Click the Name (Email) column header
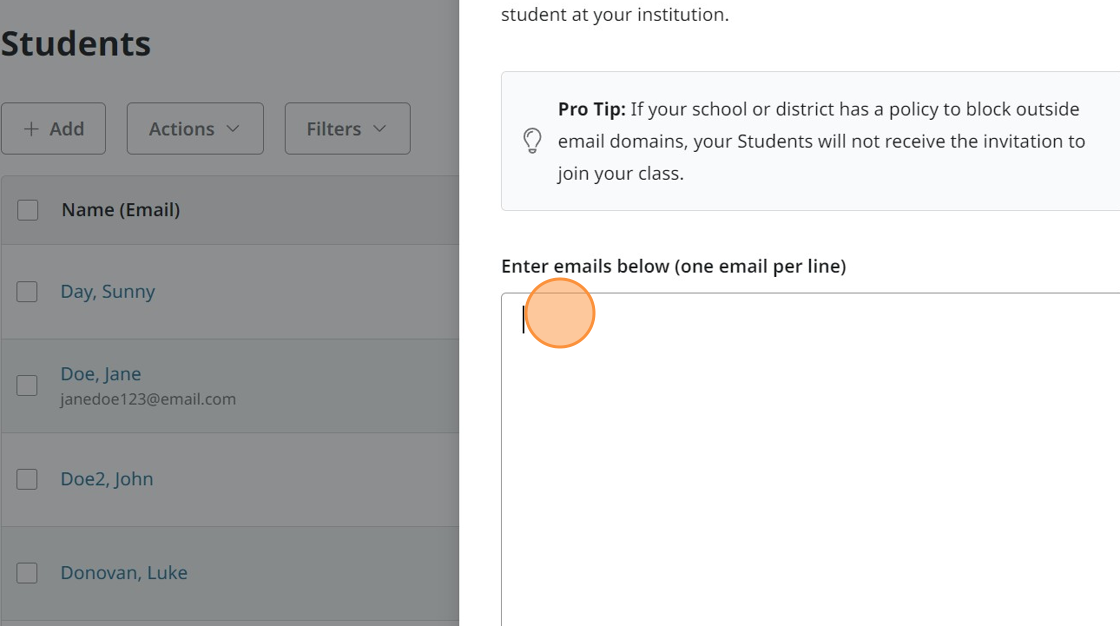The width and height of the screenshot is (1120, 626). tap(121, 210)
